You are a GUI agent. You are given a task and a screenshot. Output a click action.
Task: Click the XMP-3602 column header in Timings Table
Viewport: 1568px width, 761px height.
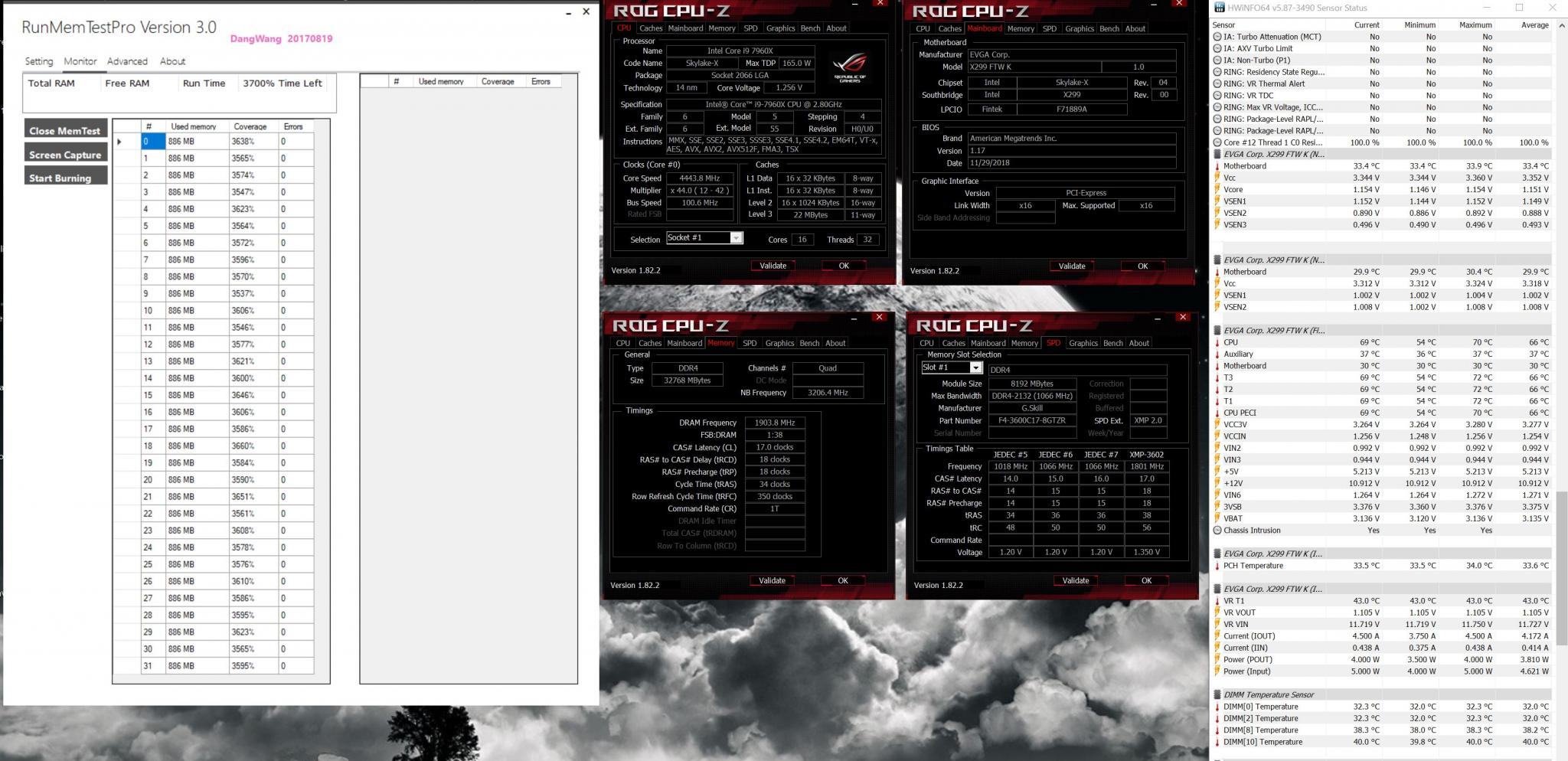(1146, 455)
